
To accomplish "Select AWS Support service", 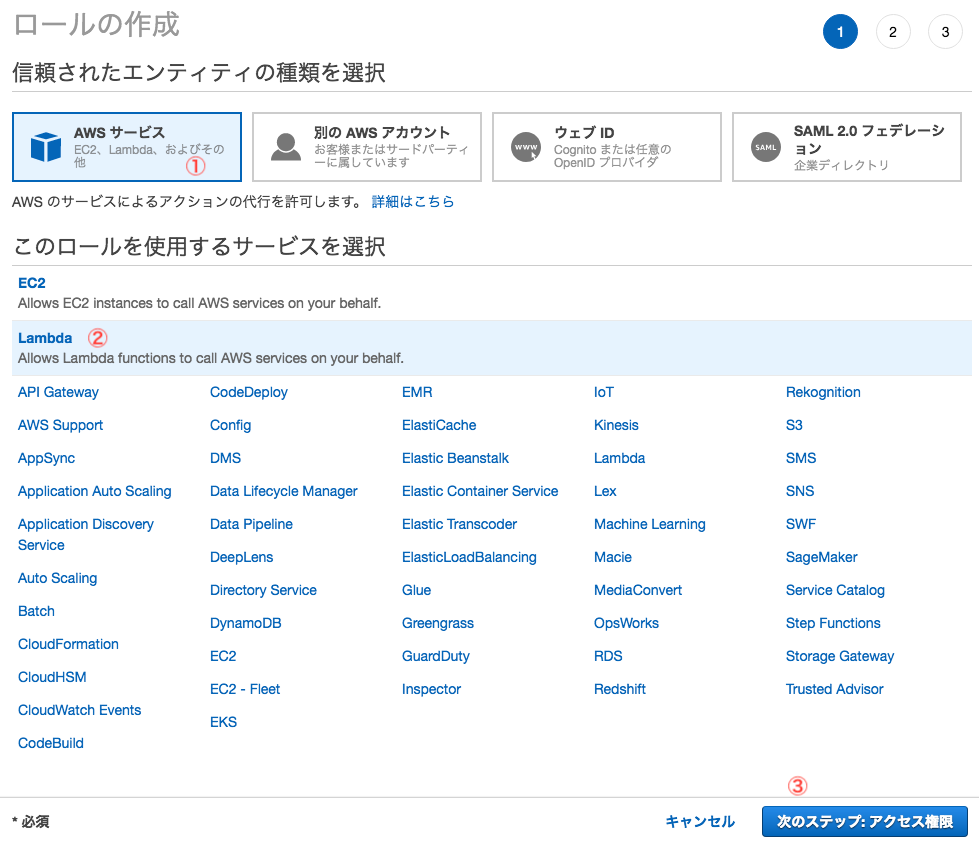I will [x=60, y=425].
